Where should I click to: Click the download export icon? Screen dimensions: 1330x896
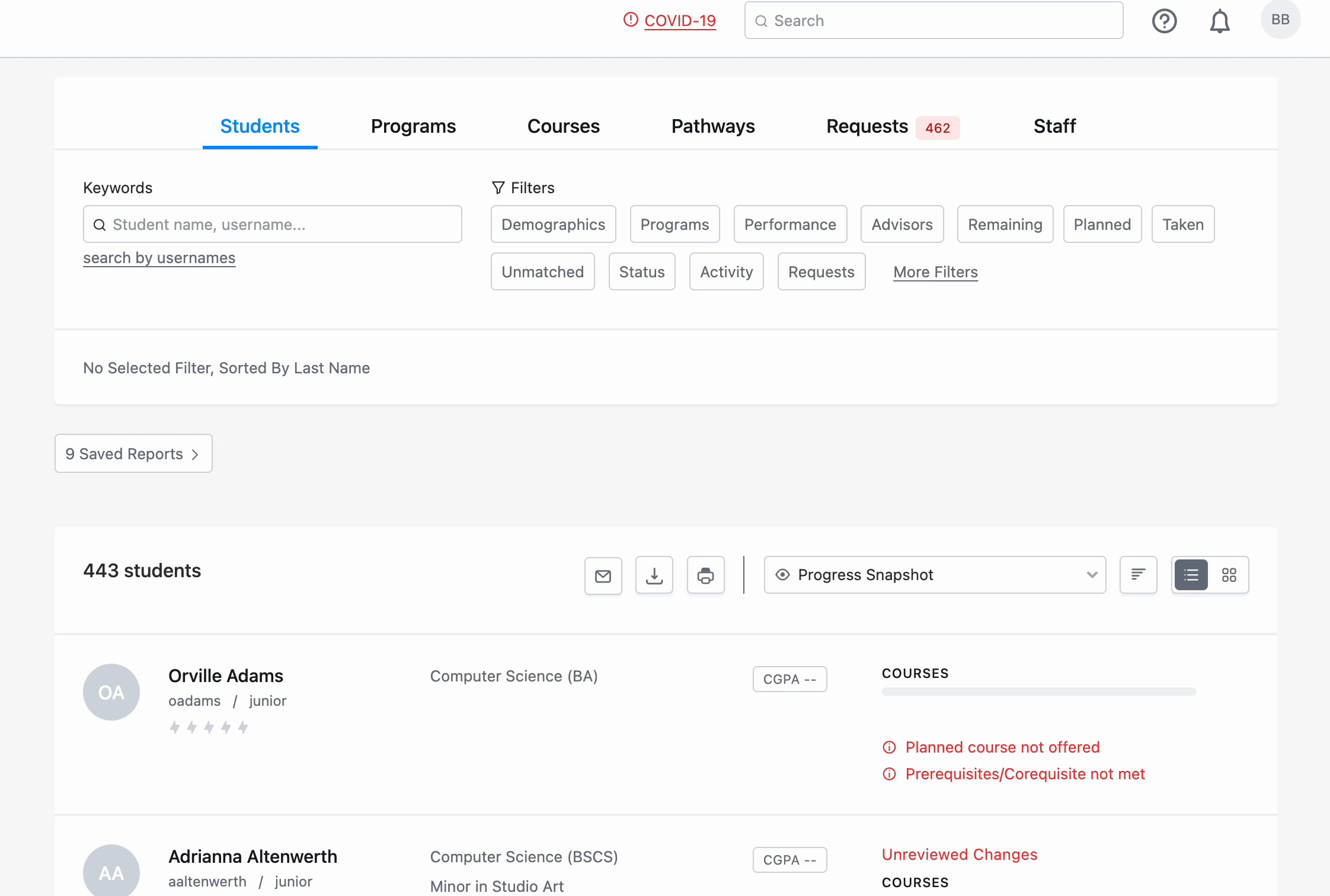(654, 575)
